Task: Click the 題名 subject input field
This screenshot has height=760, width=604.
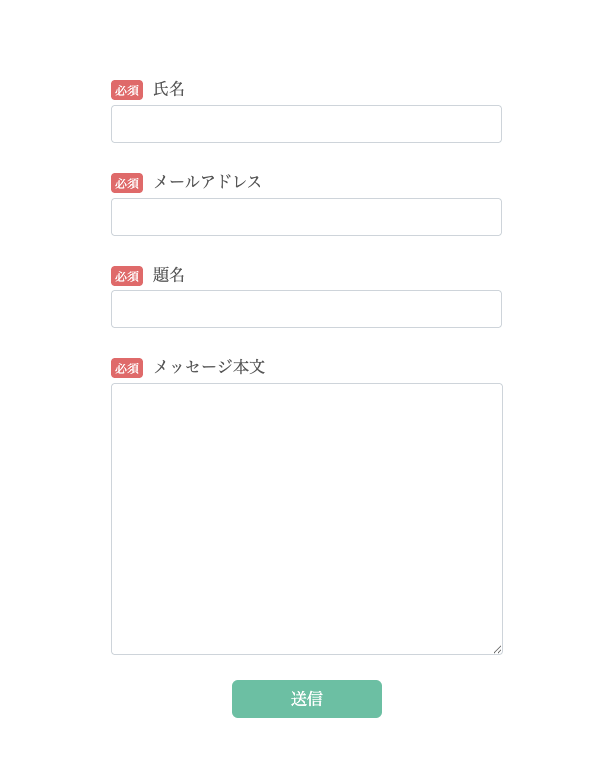Action: point(306,309)
